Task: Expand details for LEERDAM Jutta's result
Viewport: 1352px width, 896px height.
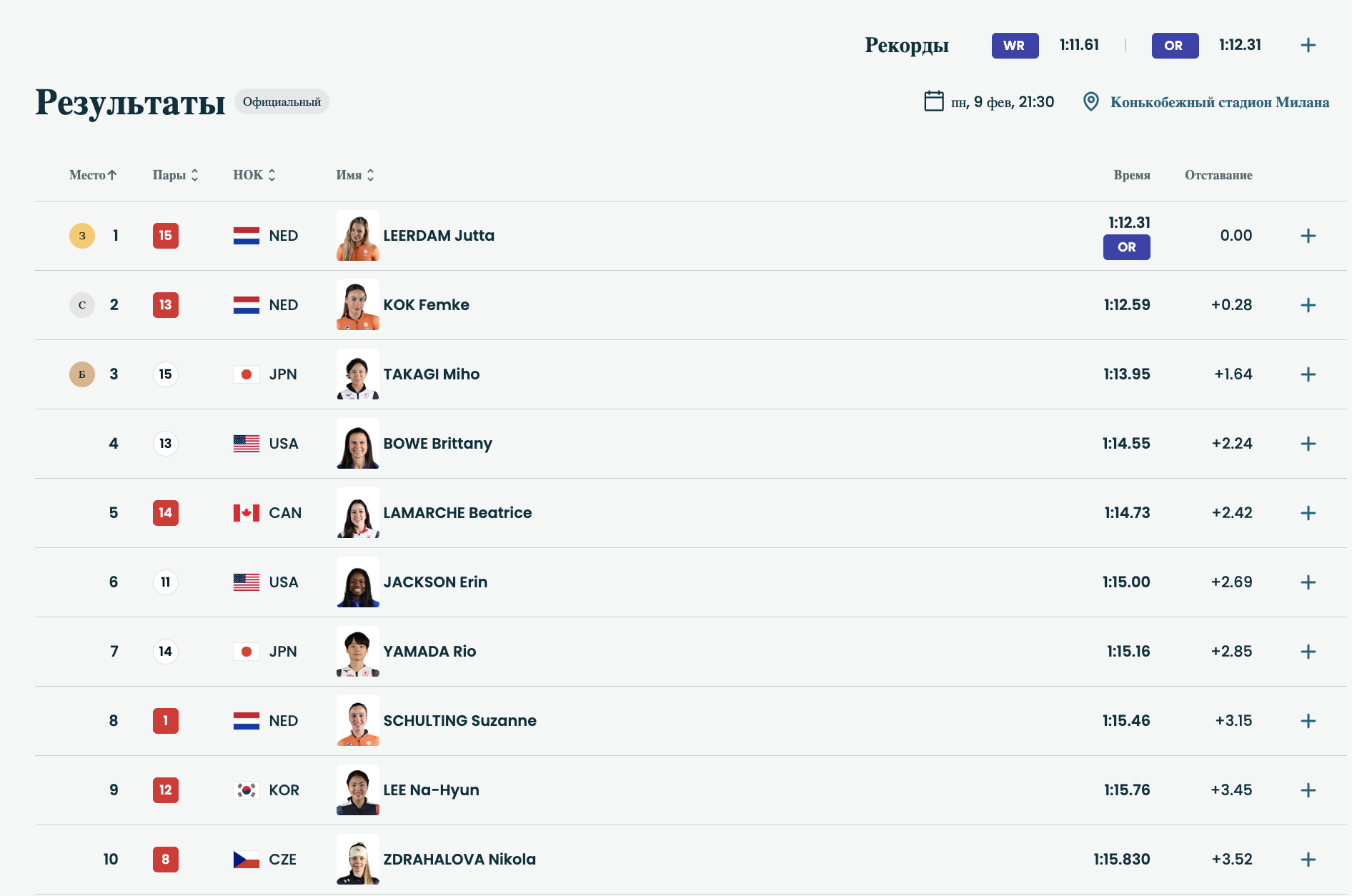Action: click(1308, 236)
